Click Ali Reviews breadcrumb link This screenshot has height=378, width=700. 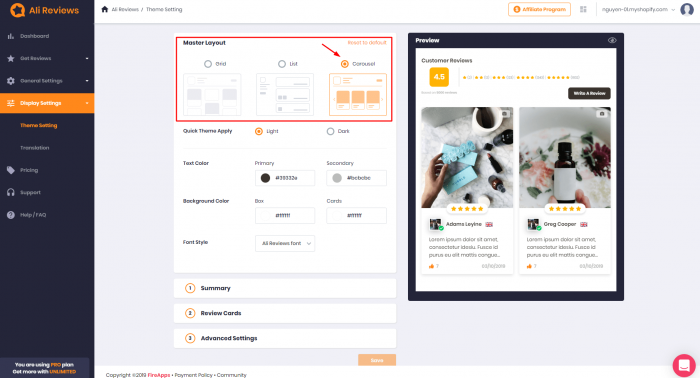pyautogui.click(x=125, y=9)
